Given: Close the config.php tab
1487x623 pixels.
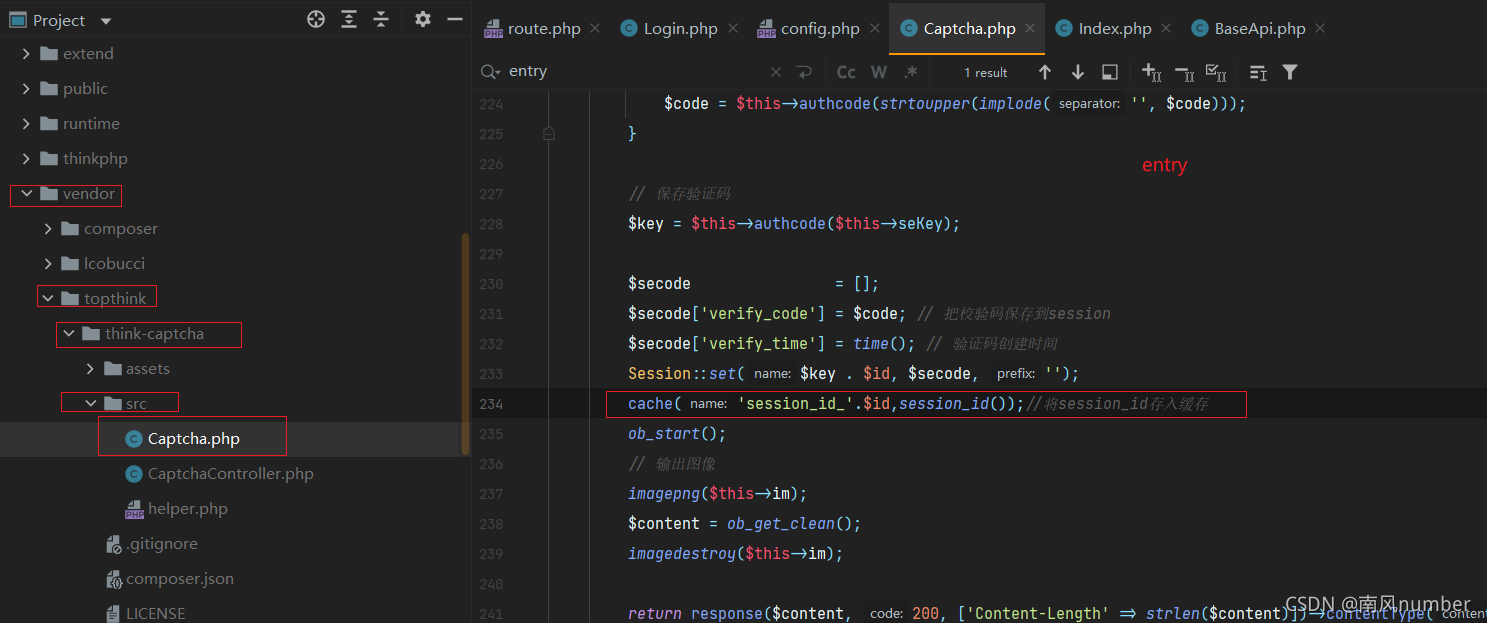Looking at the screenshot, I should click(874, 29).
